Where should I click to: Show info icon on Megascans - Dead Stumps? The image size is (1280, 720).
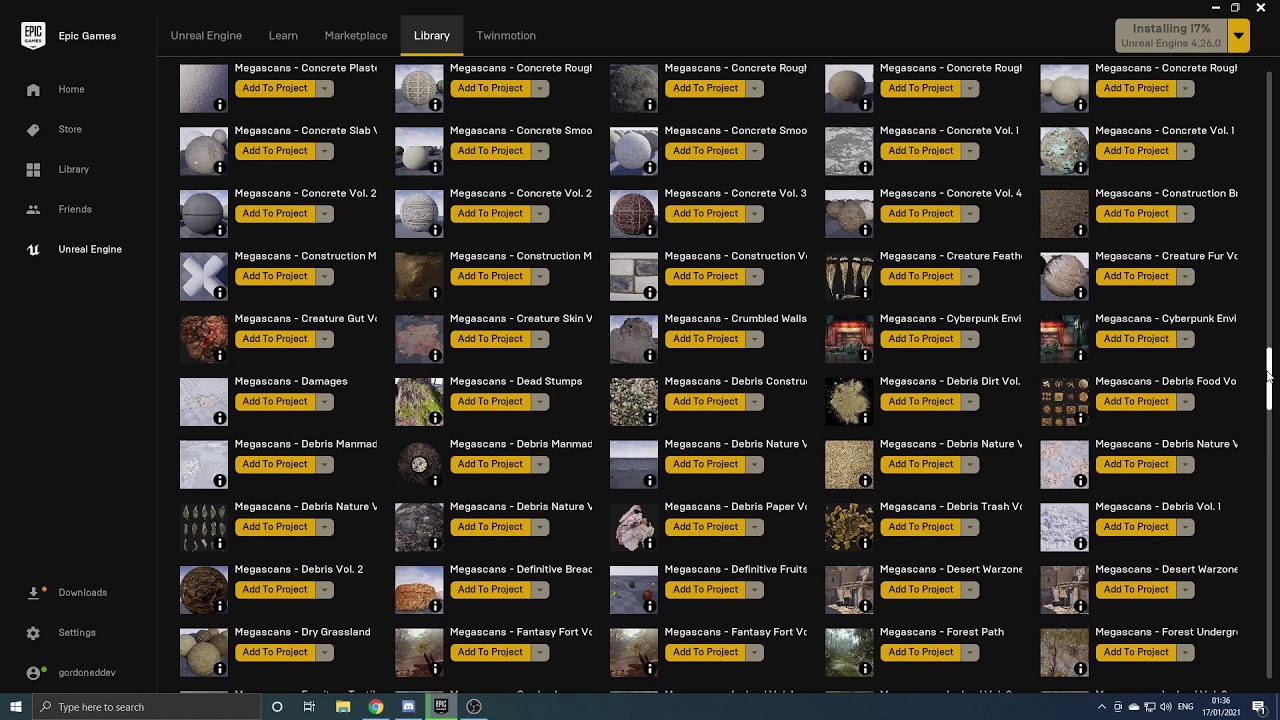point(434,417)
